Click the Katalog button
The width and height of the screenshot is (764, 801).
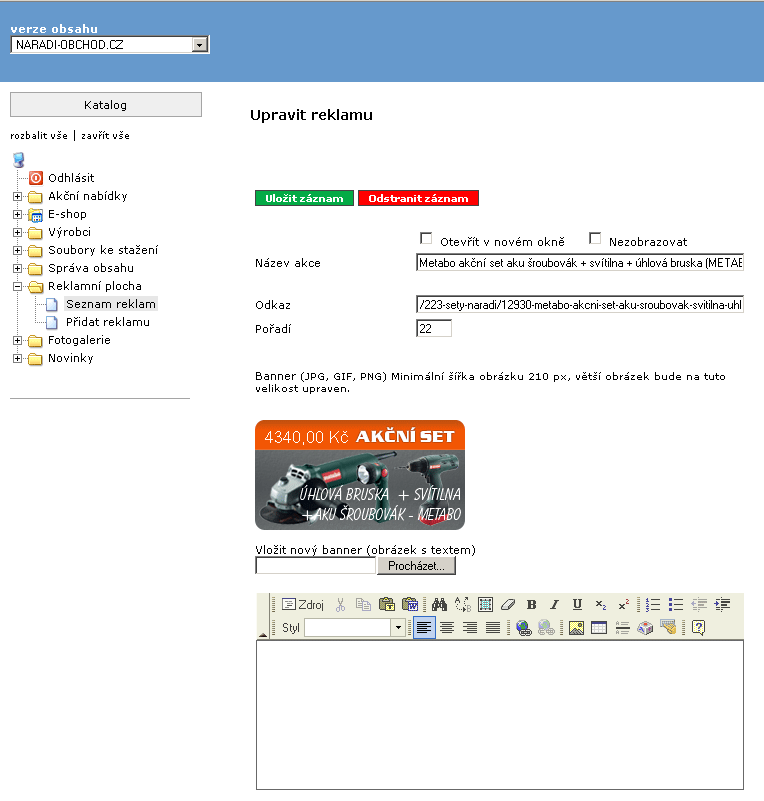106,105
